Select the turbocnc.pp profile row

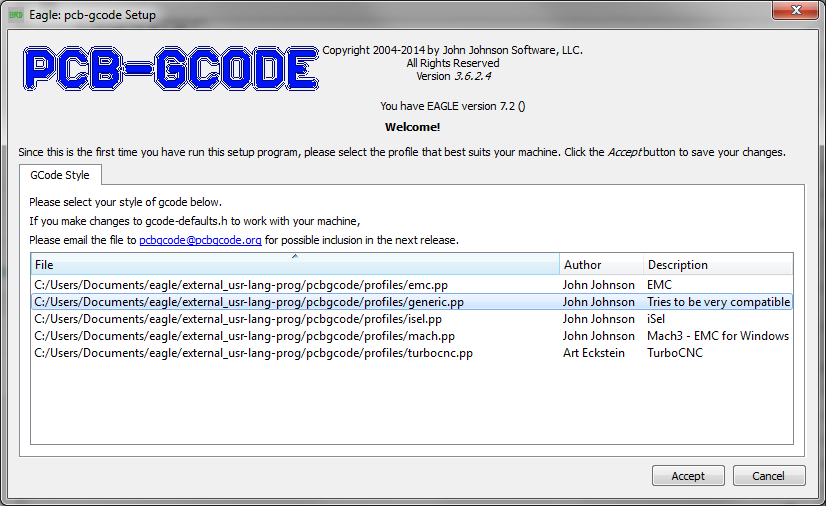point(411,353)
